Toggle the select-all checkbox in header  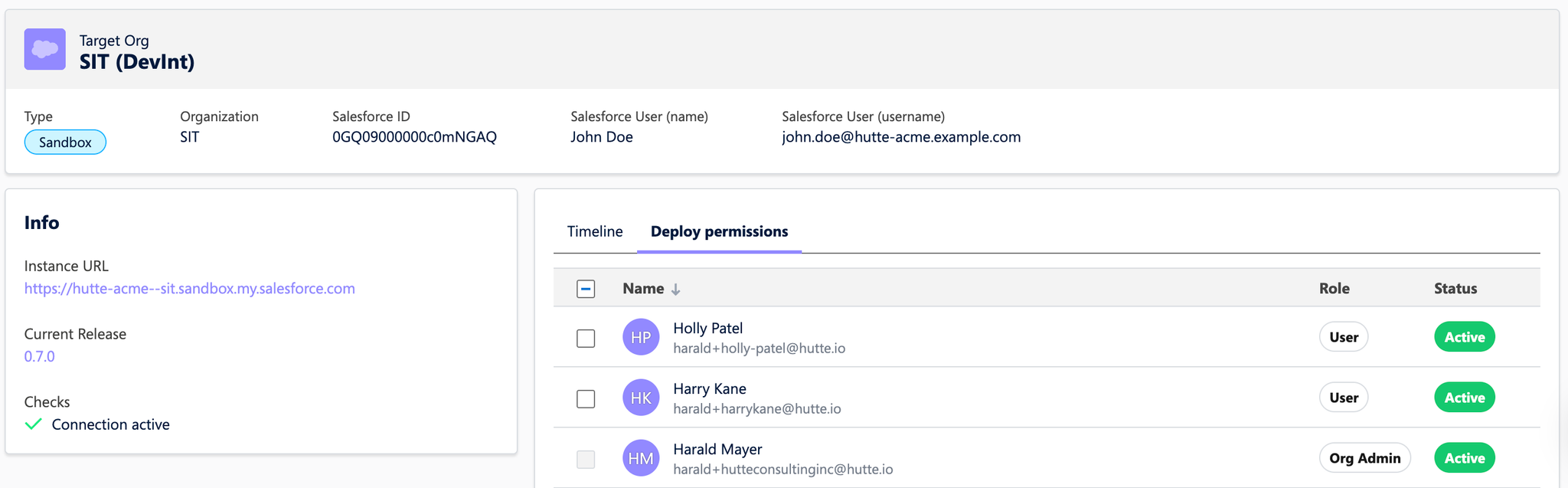click(x=586, y=289)
